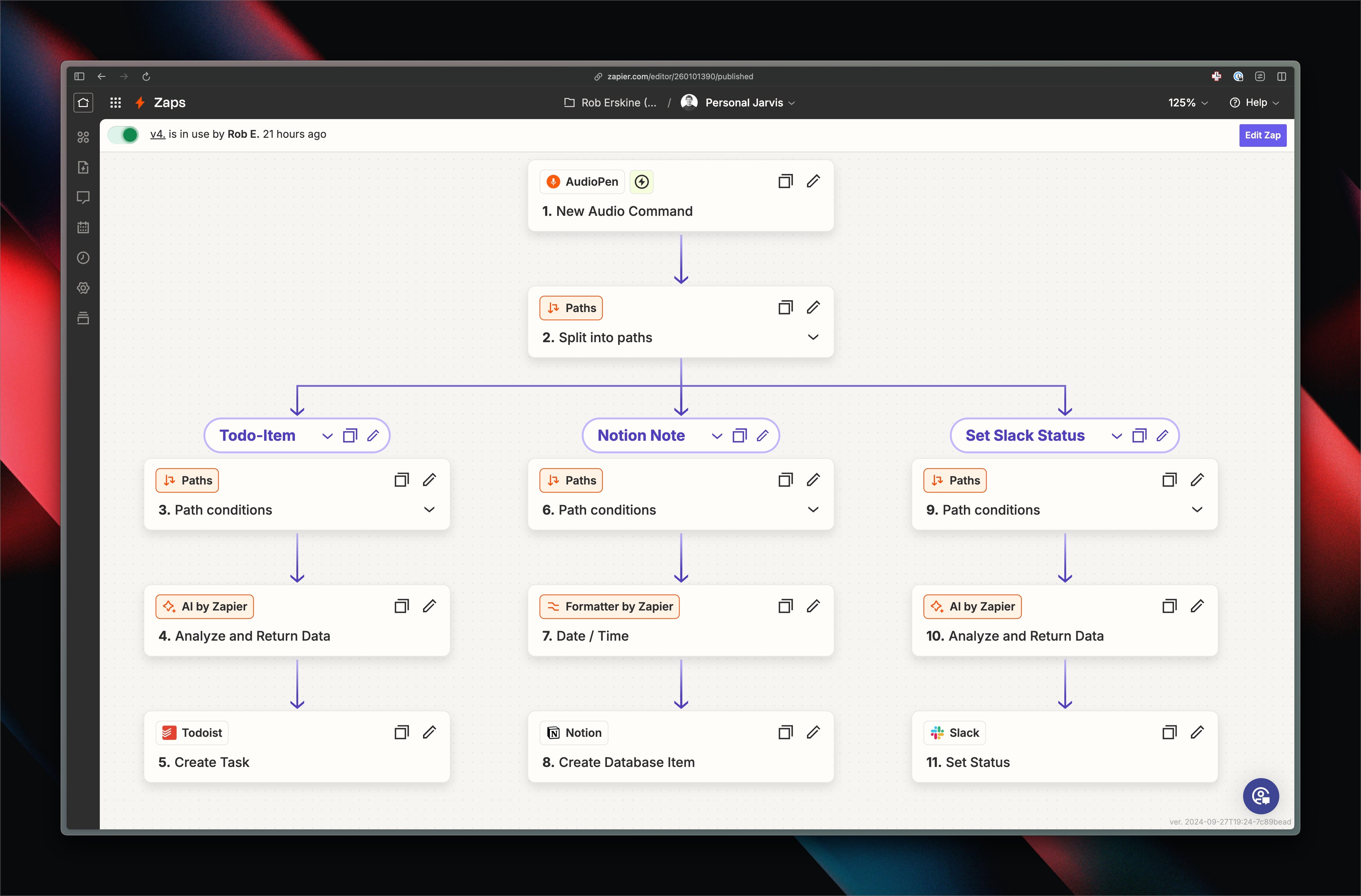Edit the Create Task Todoist step via pencil

429,733
